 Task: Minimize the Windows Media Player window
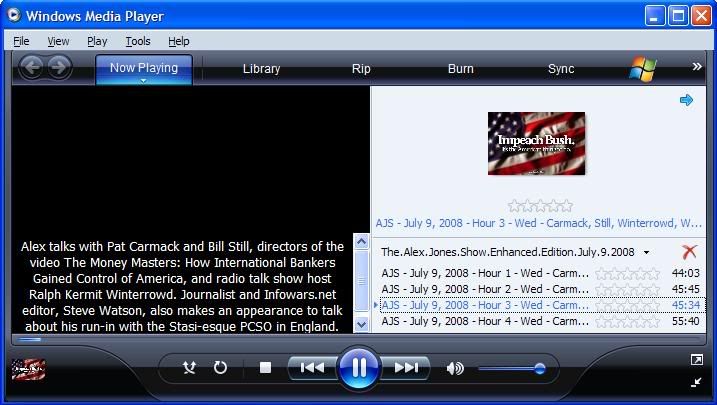pyautogui.click(x=655, y=16)
